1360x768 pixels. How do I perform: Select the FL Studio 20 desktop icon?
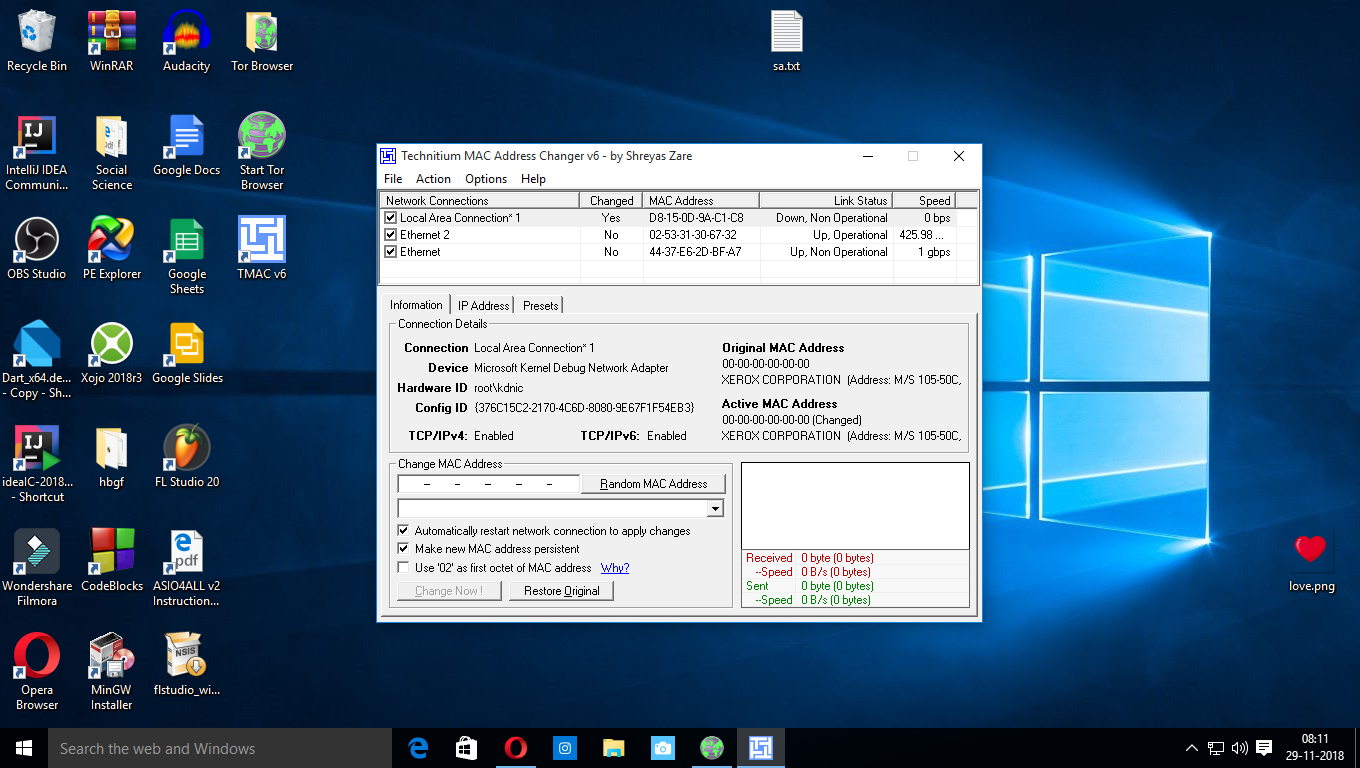point(187,457)
